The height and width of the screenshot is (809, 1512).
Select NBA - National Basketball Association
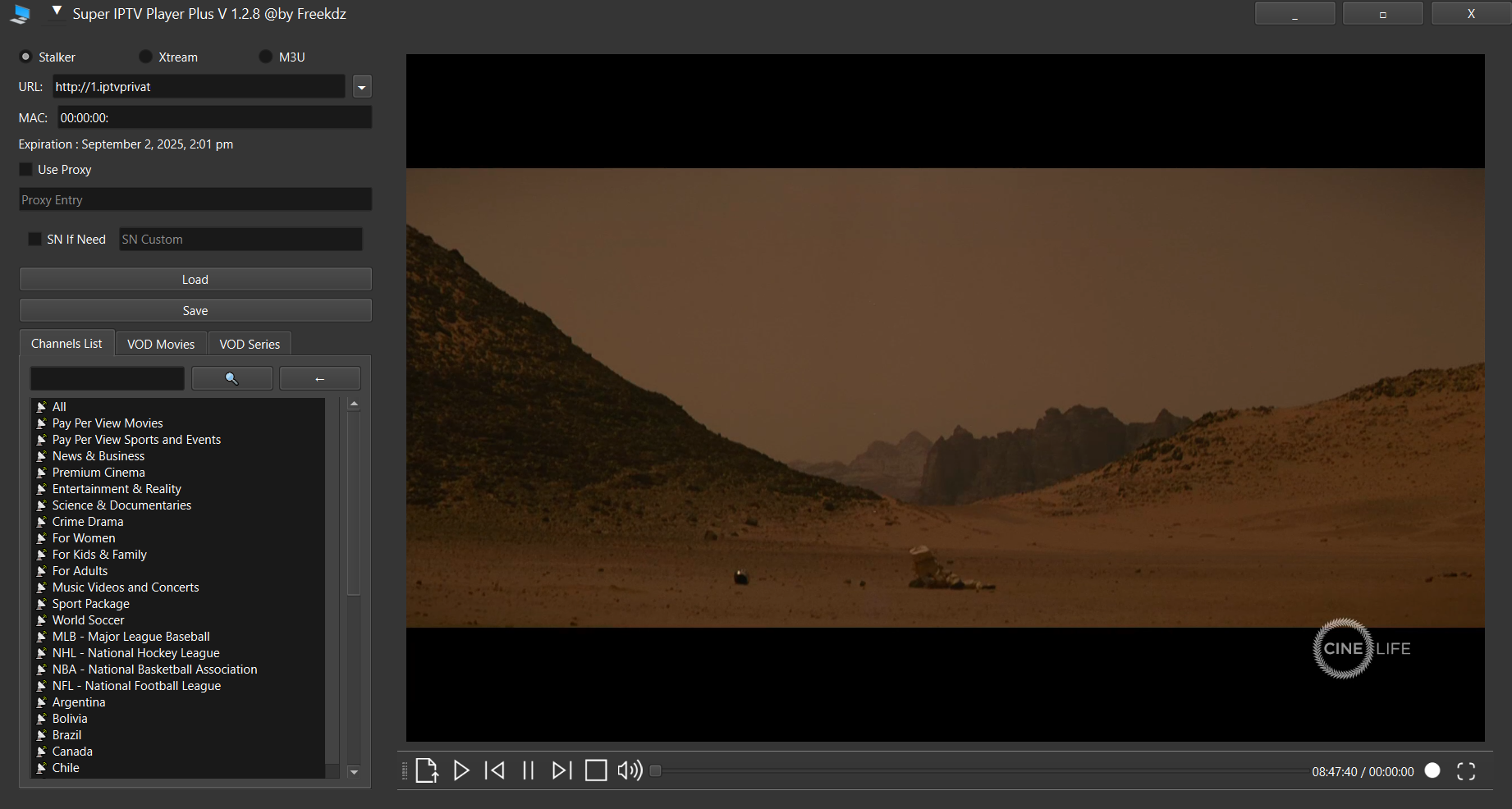point(178,670)
